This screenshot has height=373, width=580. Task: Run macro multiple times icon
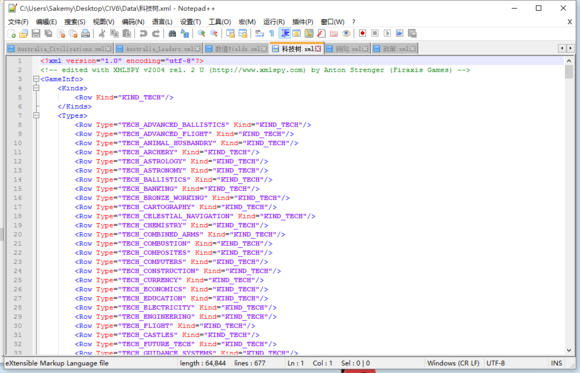[x=399, y=34]
